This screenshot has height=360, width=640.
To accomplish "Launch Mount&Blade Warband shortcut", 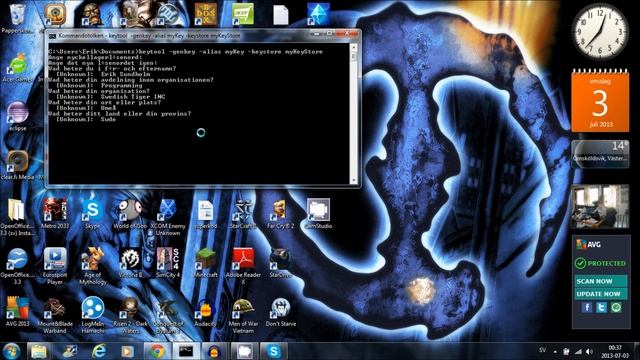I will tap(55, 315).
